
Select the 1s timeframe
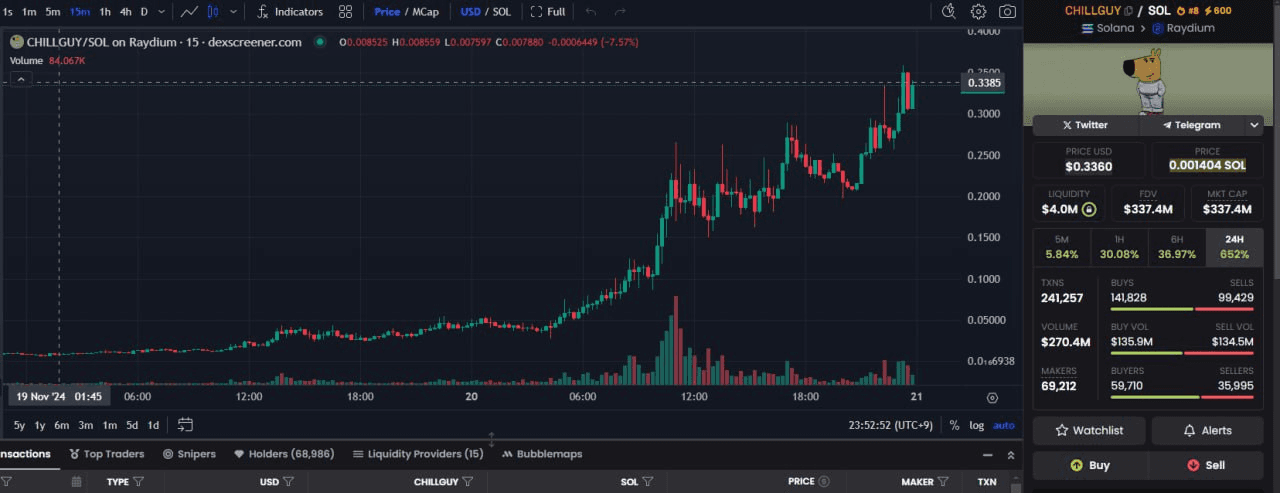click(8, 12)
